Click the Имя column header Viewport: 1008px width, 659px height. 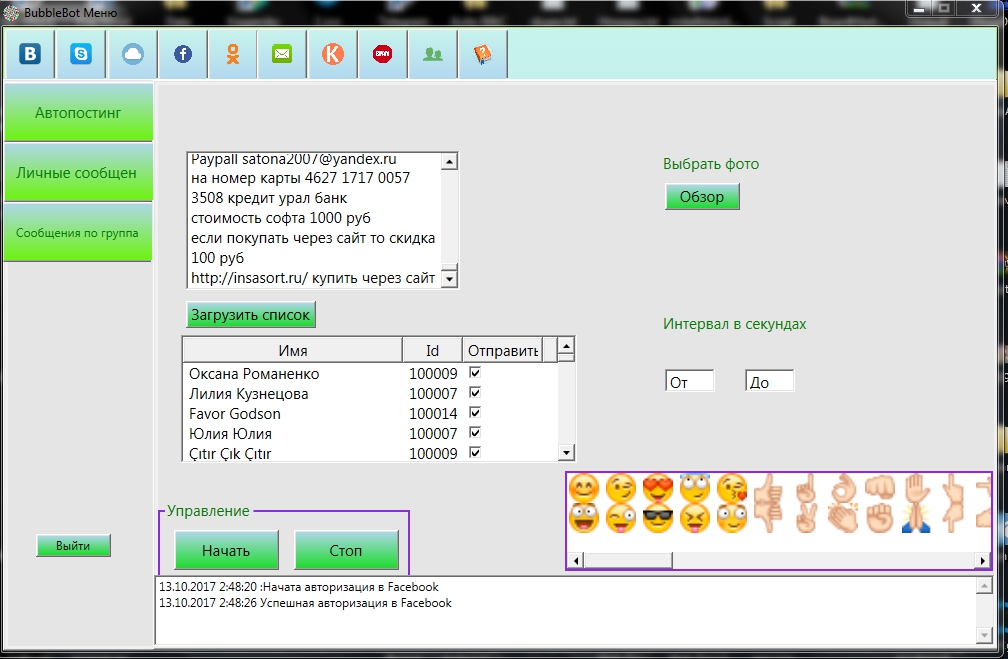point(293,350)
